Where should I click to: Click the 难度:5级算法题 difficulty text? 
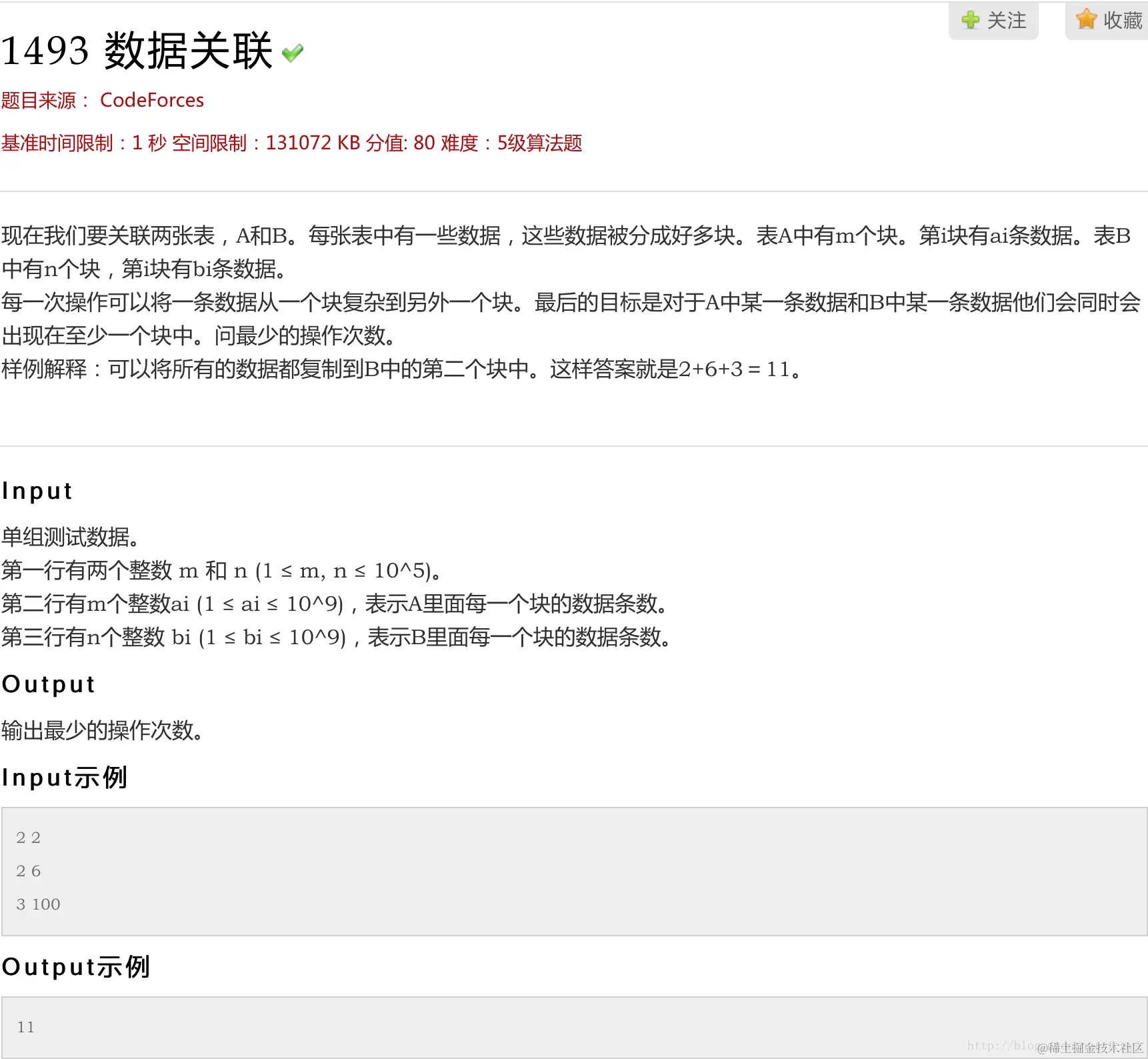pos(511,143)
